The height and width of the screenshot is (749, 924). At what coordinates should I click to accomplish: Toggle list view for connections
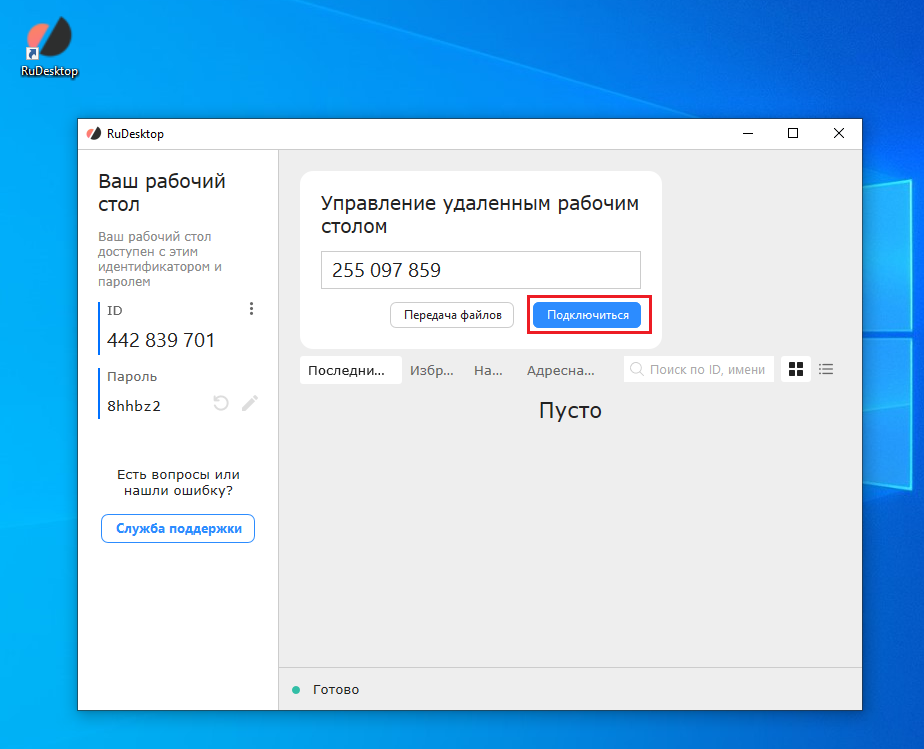(826, 369)
